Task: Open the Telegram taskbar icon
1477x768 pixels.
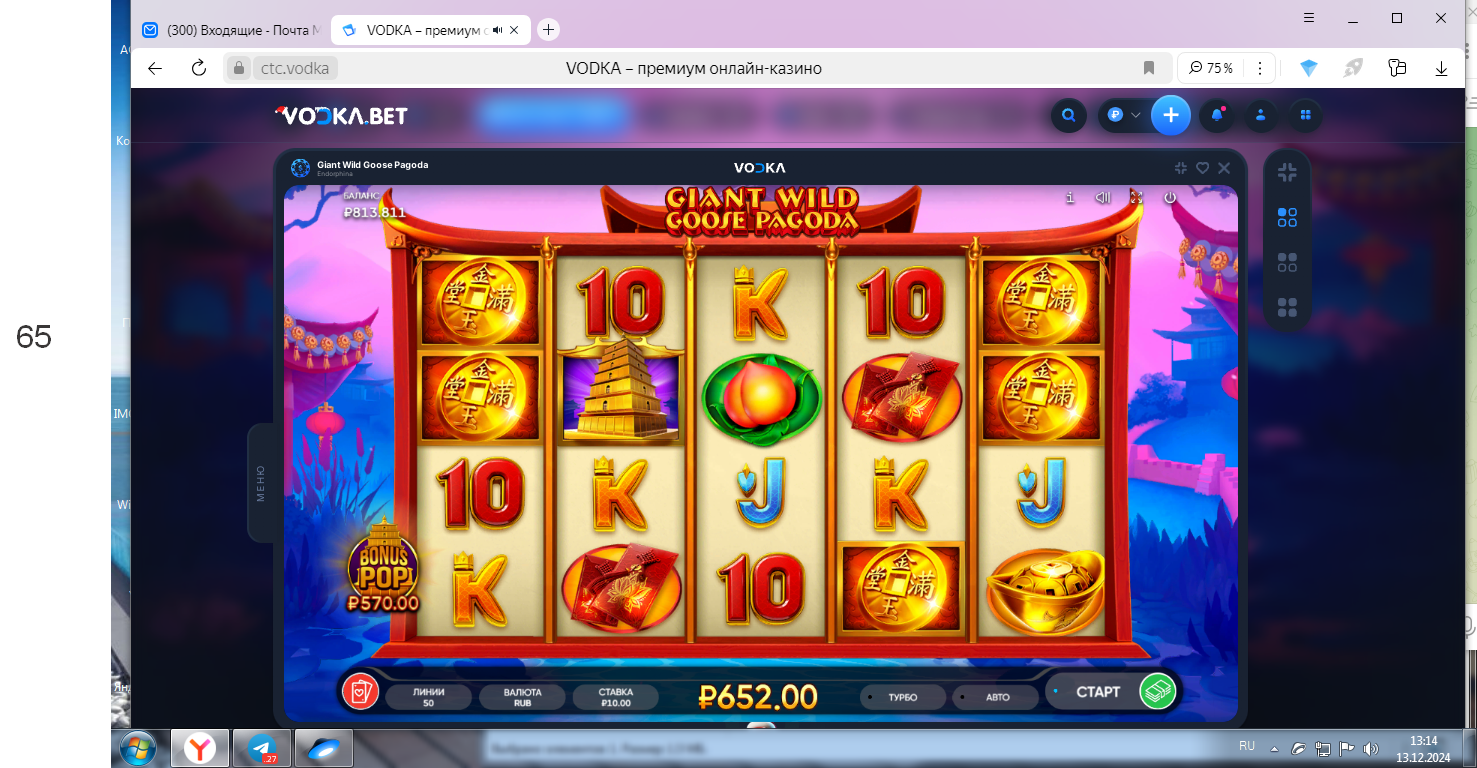Action: [263, 748]
